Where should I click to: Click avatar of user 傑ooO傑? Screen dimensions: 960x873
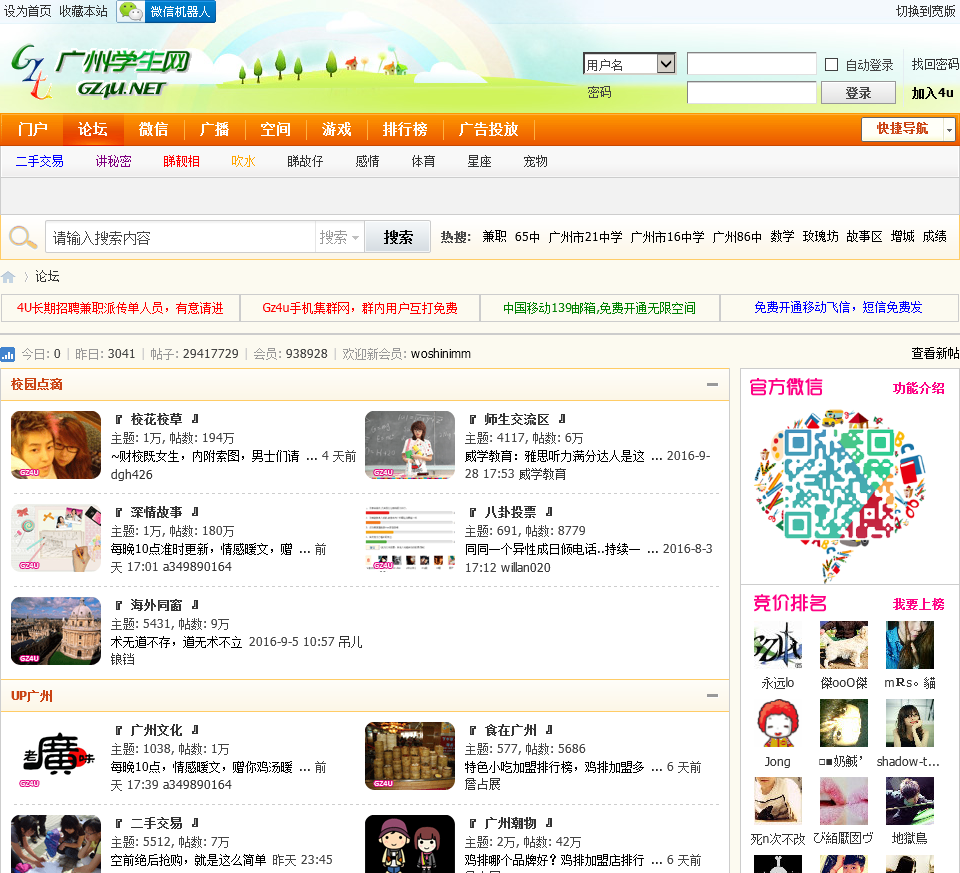point(844,645)
